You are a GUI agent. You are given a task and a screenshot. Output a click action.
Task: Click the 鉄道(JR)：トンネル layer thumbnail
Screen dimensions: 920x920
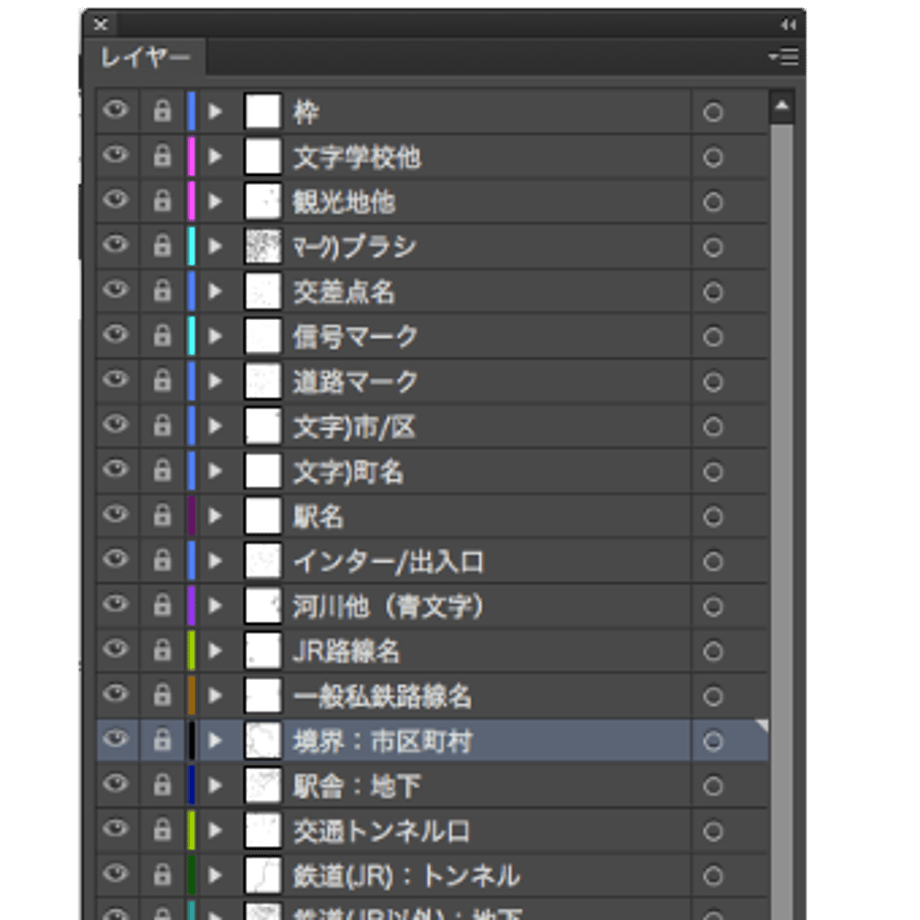click(x=263, y=875)
